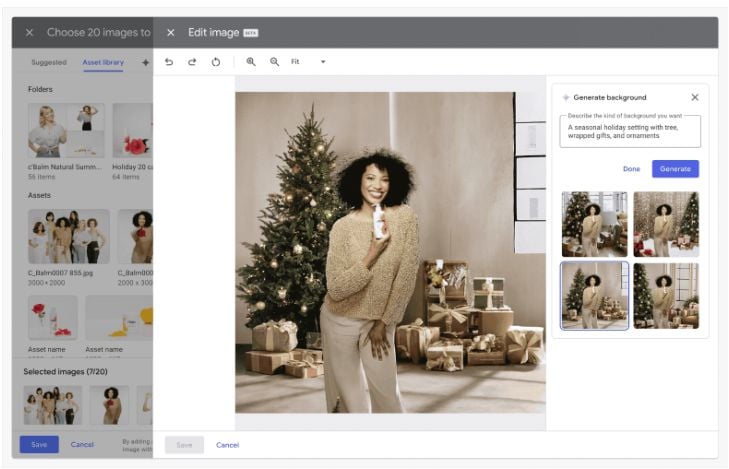Open the c'Balm Natural Summer folder
Viewport: 729px width, 469px height.
(66, 131)
